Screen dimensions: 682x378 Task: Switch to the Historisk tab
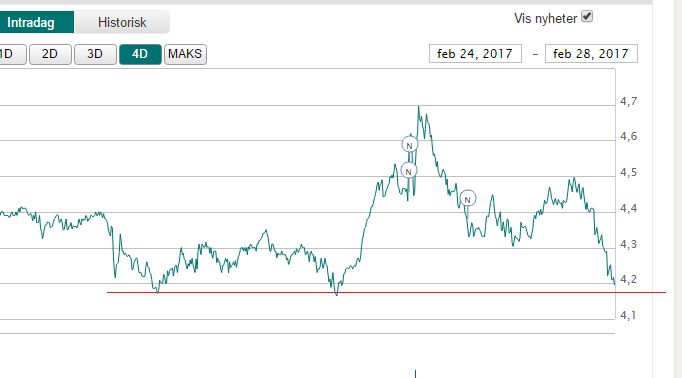coord(122,22)
